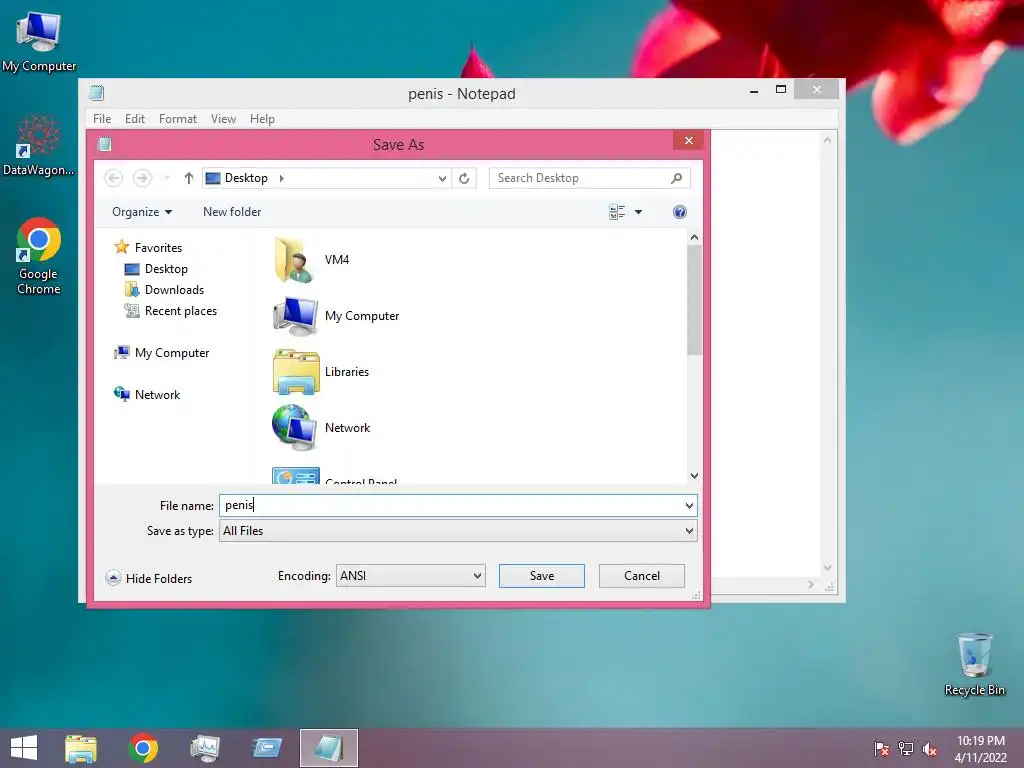
Task: Open the Task Manager taskbar icon
Action: (x=205, y=748)
